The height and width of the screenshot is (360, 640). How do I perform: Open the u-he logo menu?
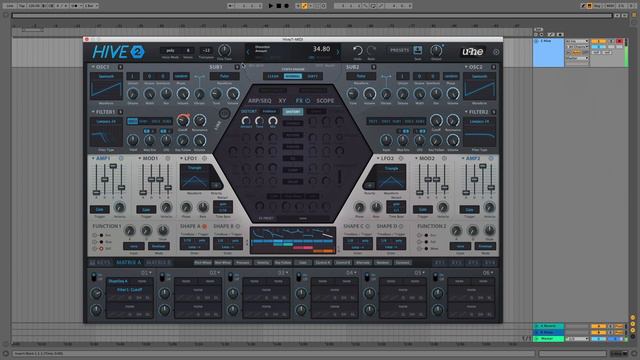tap(472, 51)
